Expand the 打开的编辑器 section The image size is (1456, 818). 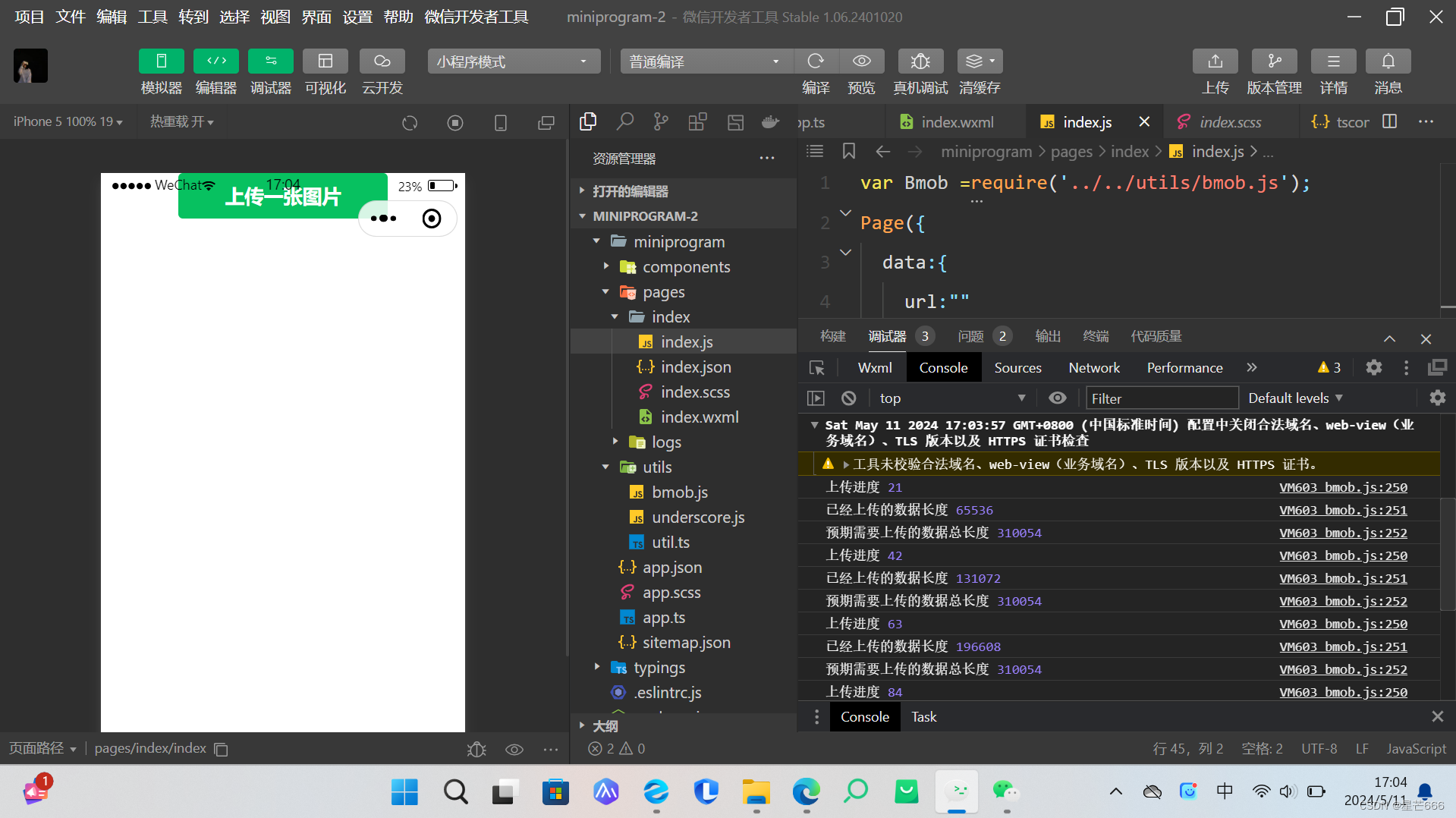click(683, 191)
